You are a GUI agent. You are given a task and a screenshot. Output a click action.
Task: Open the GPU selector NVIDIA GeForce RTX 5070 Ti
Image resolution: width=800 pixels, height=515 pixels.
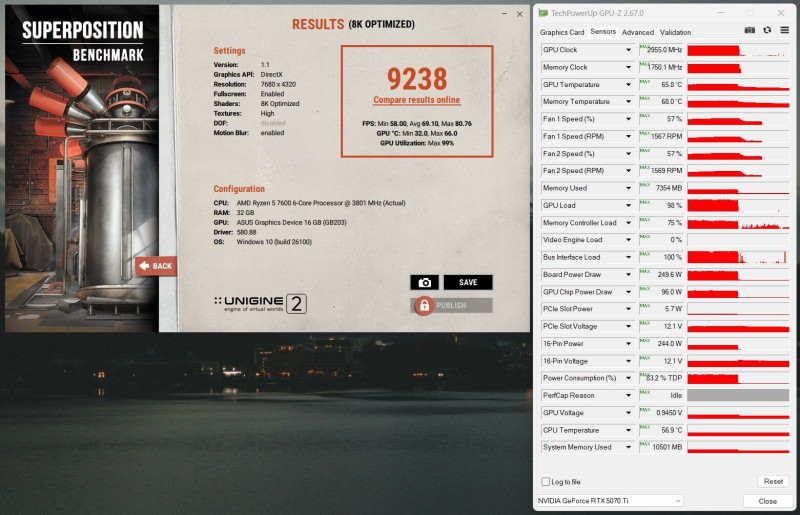[x=610, y=501]
